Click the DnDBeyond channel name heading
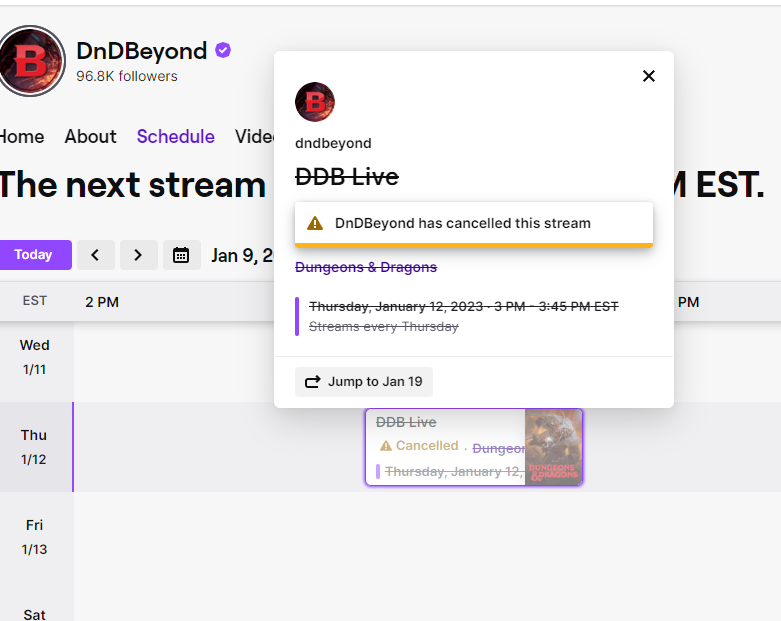The image size is (781, 621). 141,51
